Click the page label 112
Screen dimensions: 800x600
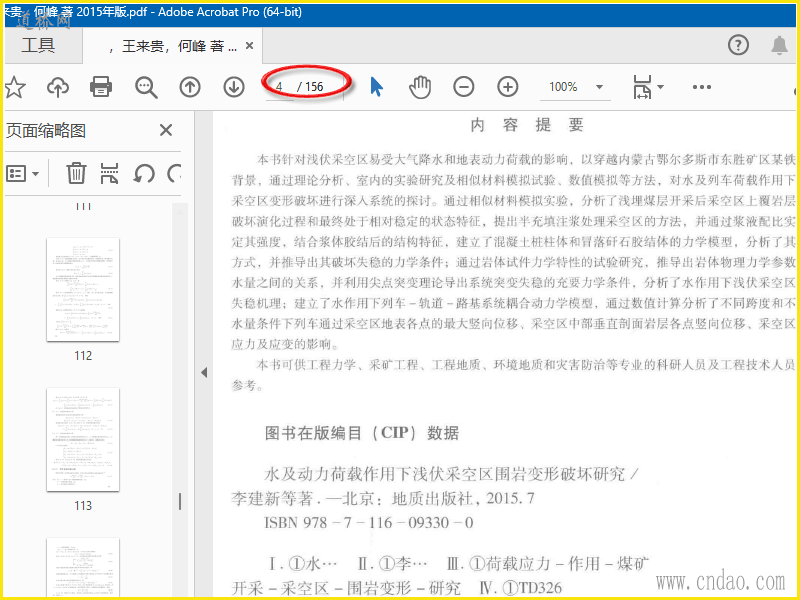[83, 356]
